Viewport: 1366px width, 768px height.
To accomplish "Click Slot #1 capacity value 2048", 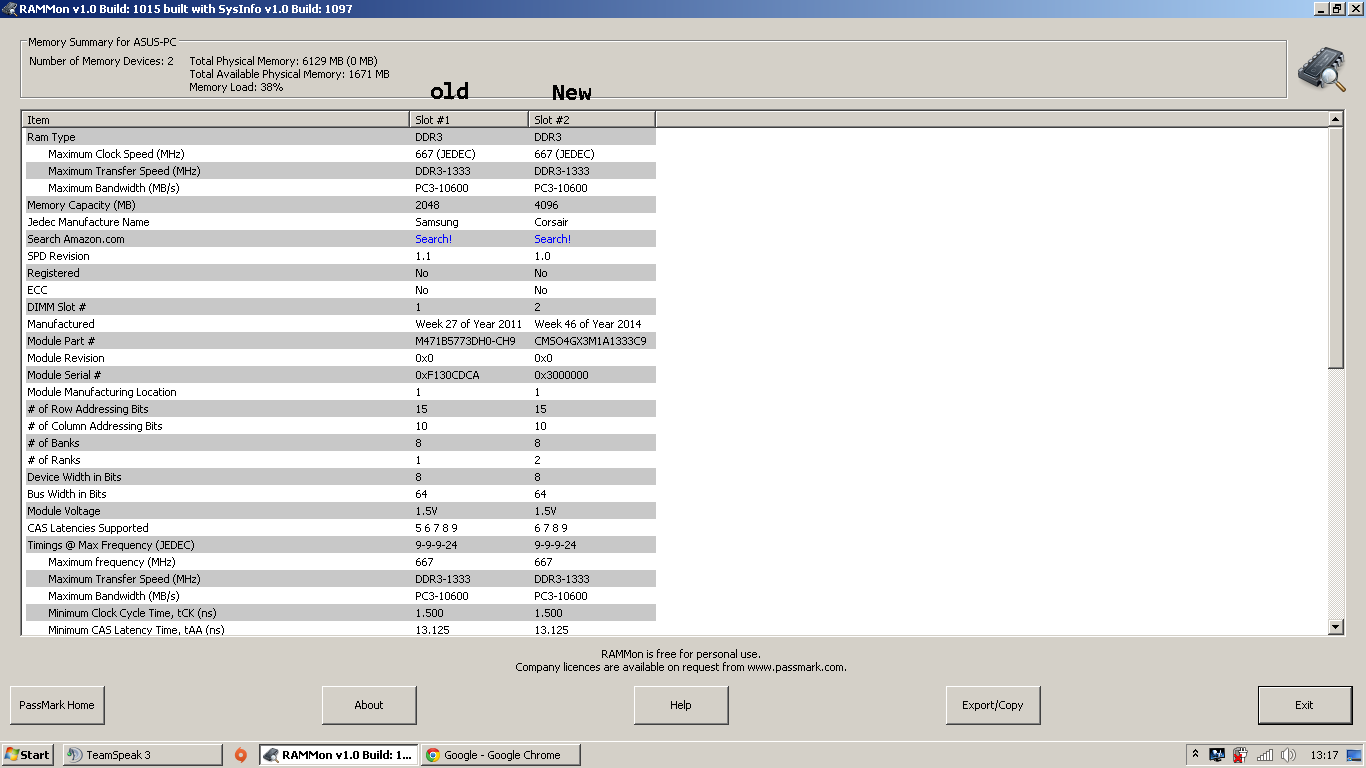I will pyautogui.click(x=427, y=205).
